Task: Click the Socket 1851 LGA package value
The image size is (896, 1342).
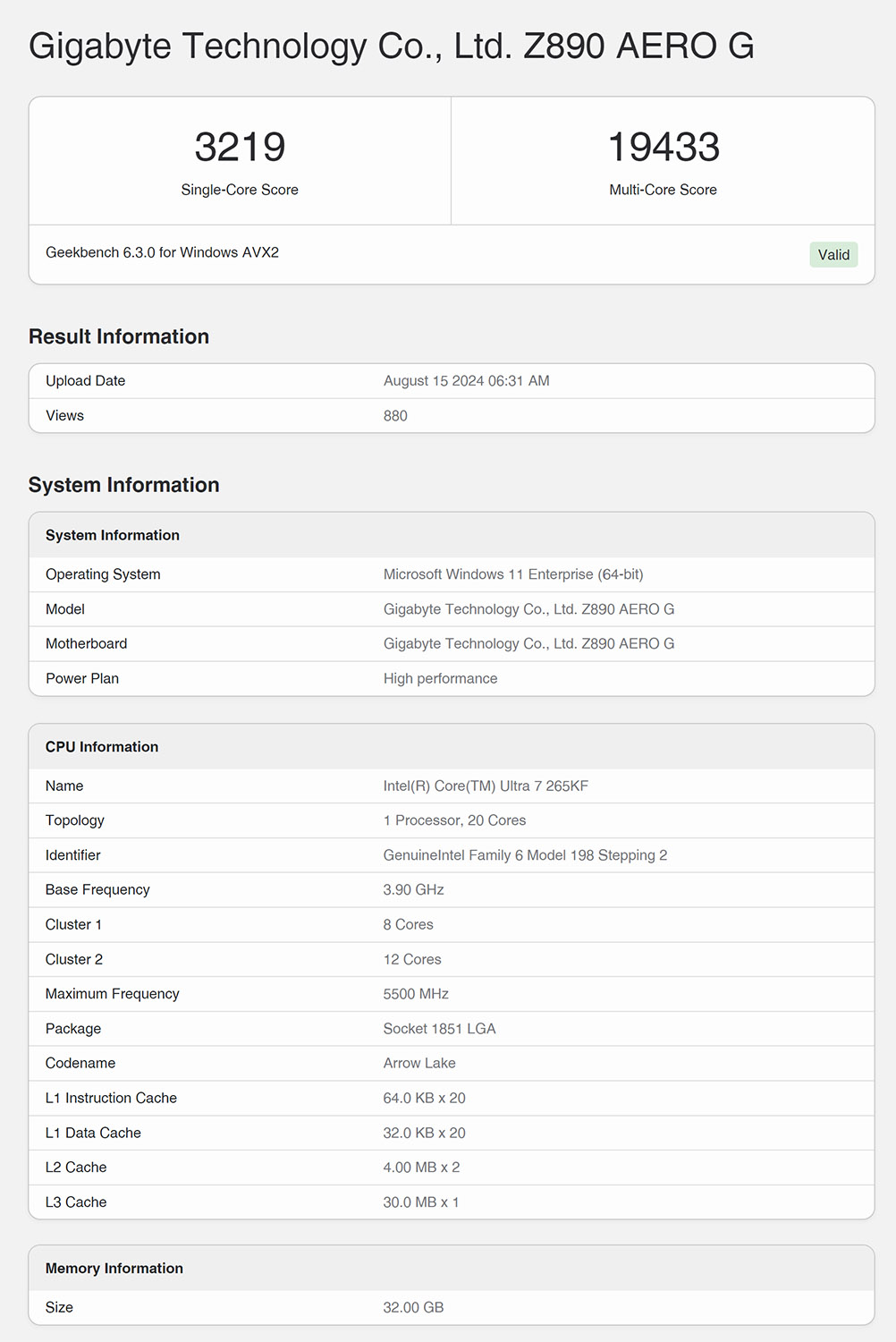Action: pyautogui.click(x=440, y=1030)
